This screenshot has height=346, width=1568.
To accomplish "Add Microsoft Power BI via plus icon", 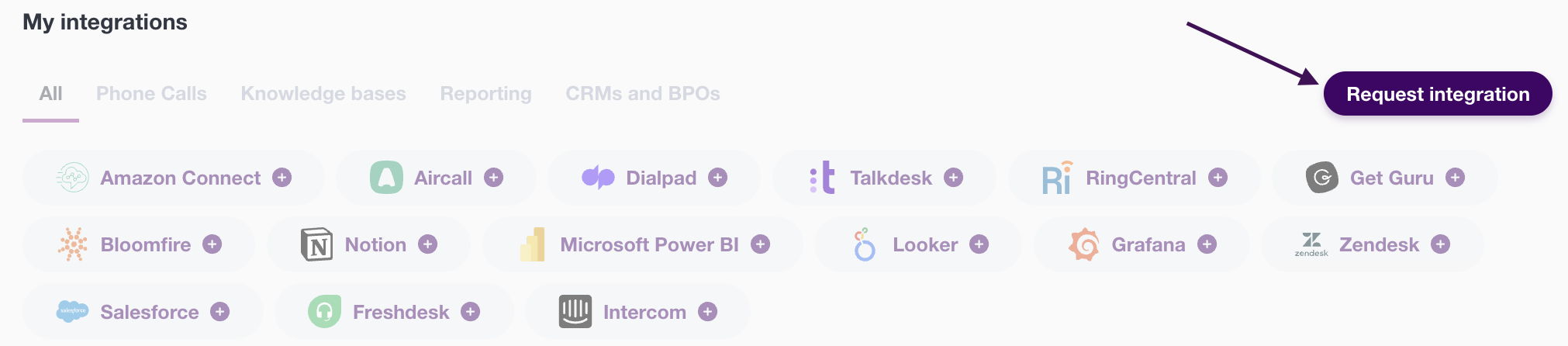I will click(761, 244).
